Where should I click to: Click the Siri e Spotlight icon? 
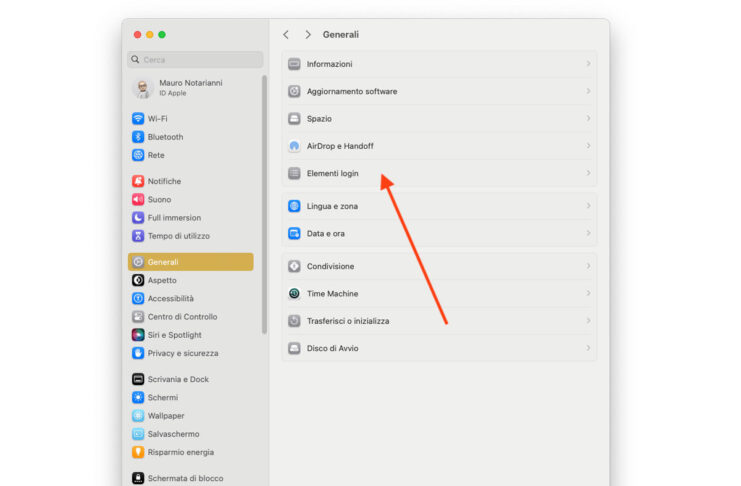[138, 335]
